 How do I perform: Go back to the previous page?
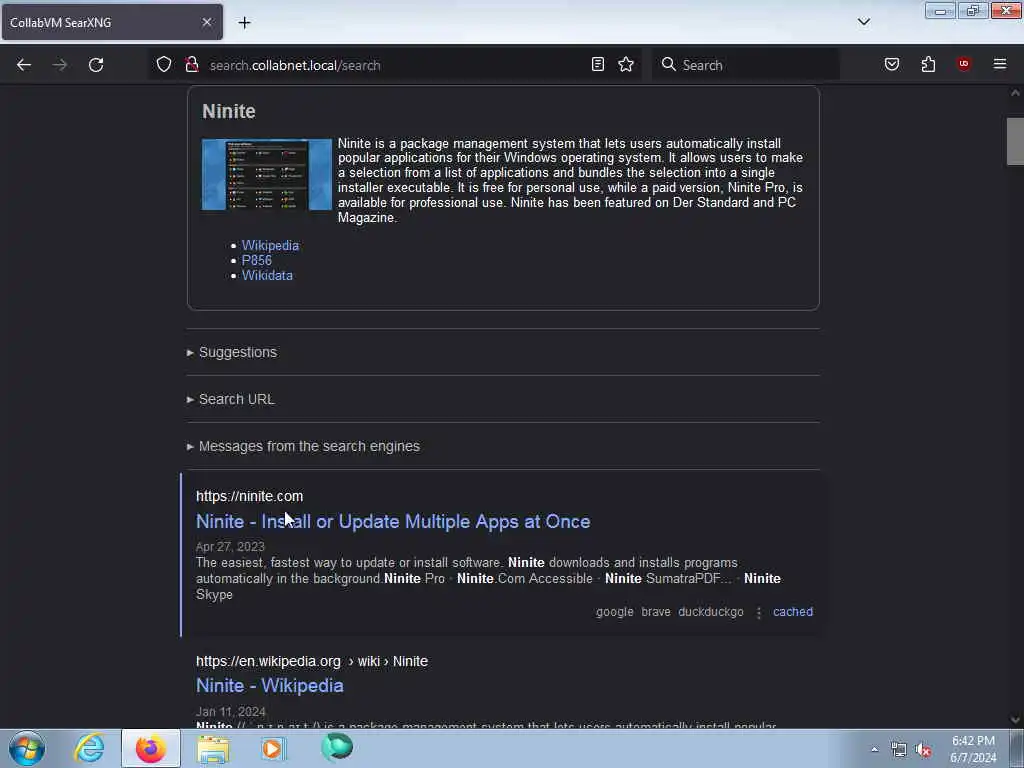click(x=24, y=65)
